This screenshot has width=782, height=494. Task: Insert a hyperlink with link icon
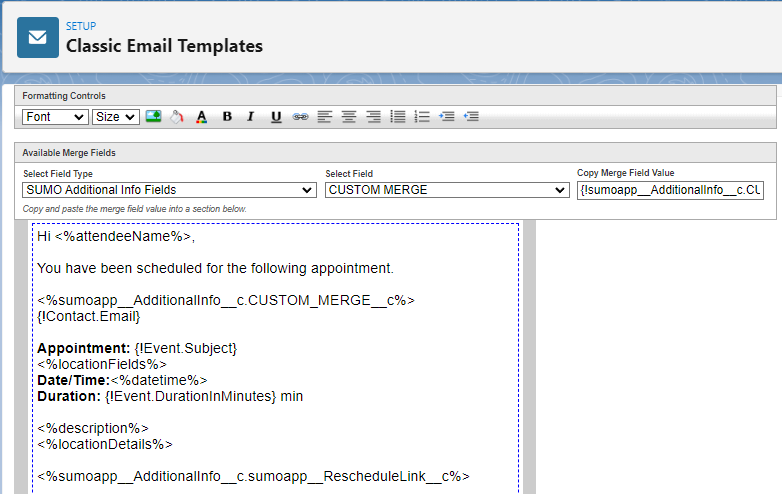point(300,117)
